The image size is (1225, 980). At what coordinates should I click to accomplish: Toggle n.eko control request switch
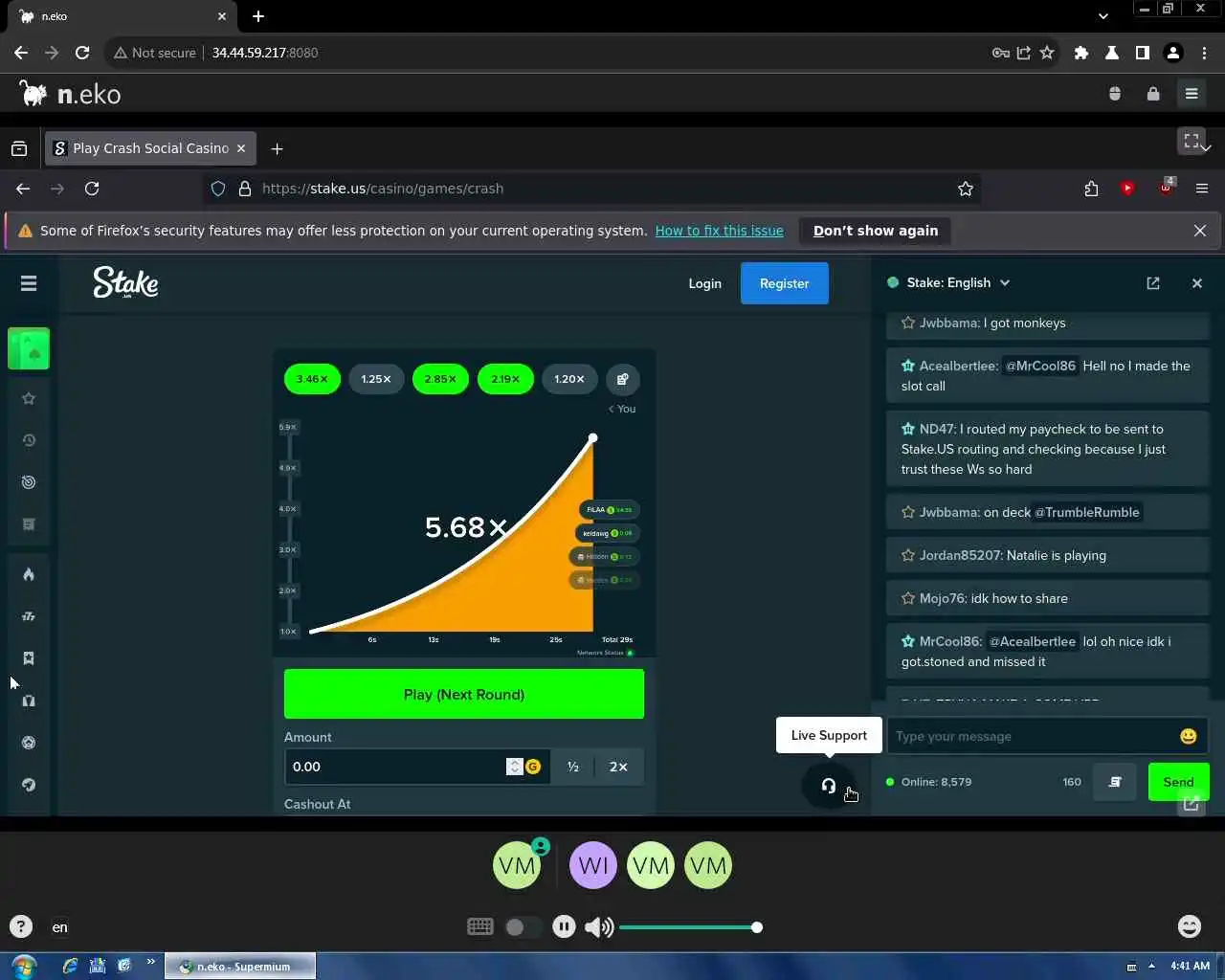click(x=523, y=926)
